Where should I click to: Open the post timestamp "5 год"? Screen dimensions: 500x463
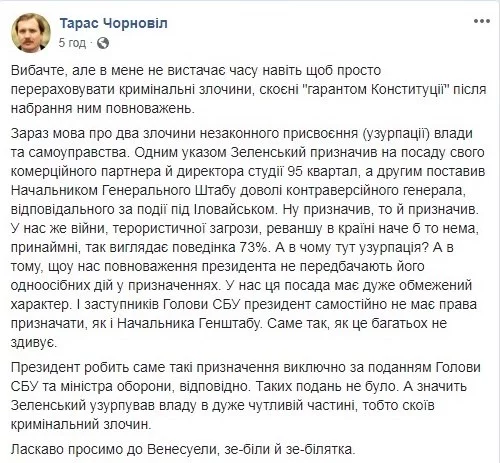click(72, 43)
